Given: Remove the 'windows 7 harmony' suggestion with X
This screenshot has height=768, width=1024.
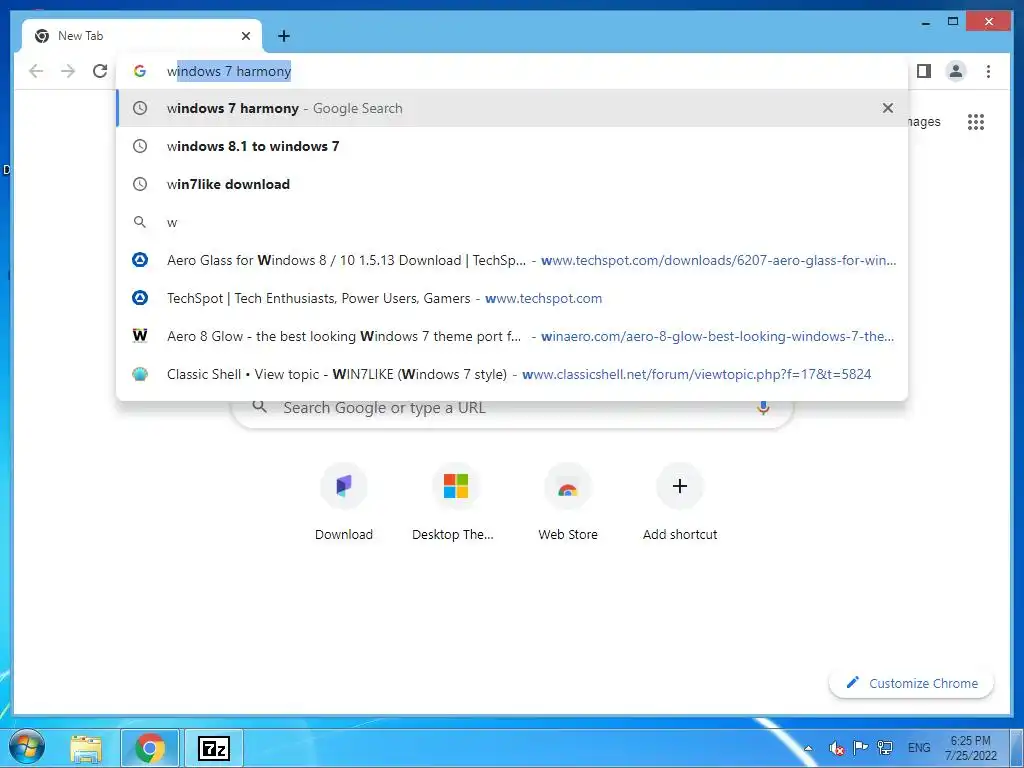Looking at the screenshot, I should 888,108.
